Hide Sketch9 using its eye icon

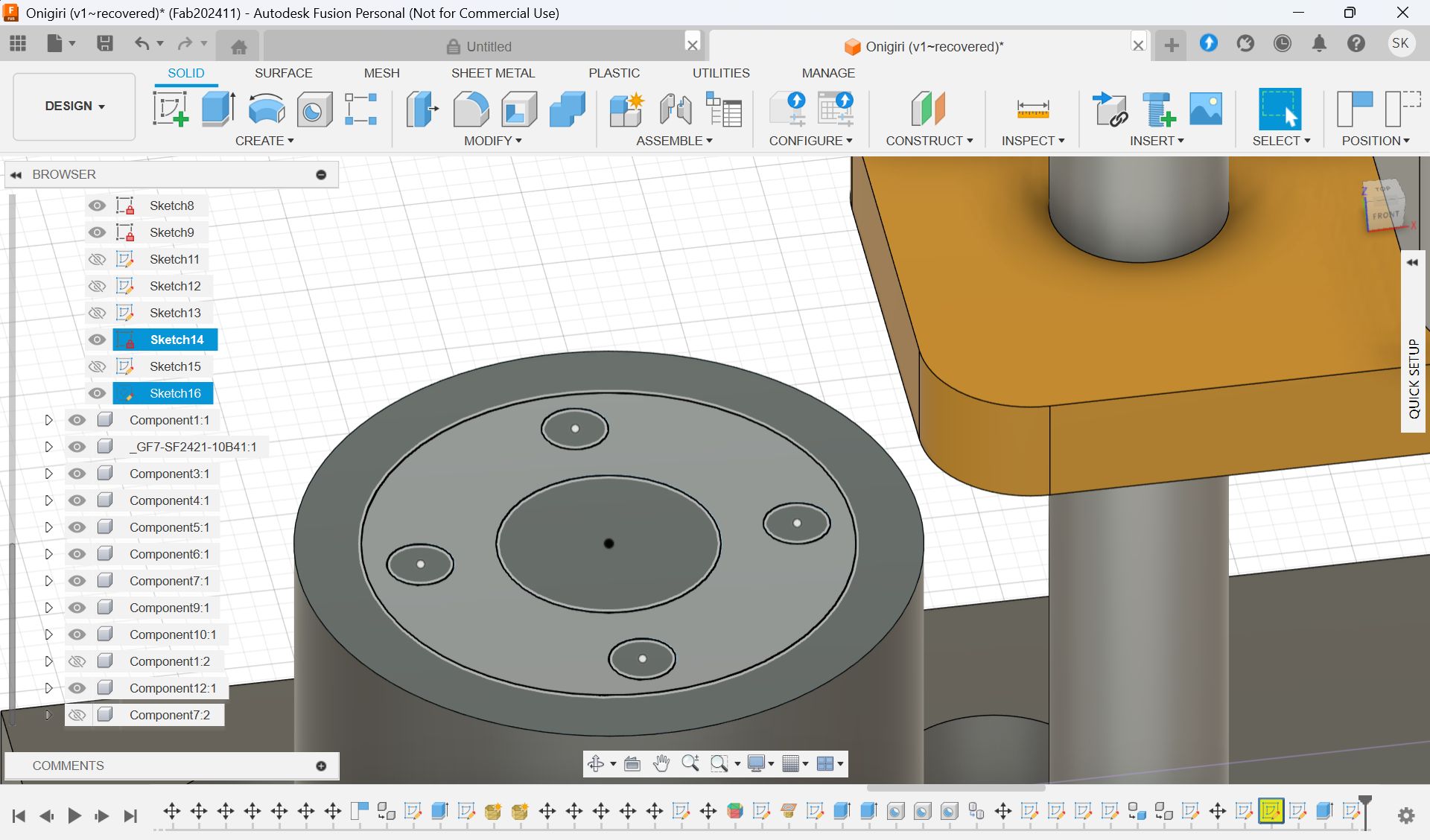[97, 232]
